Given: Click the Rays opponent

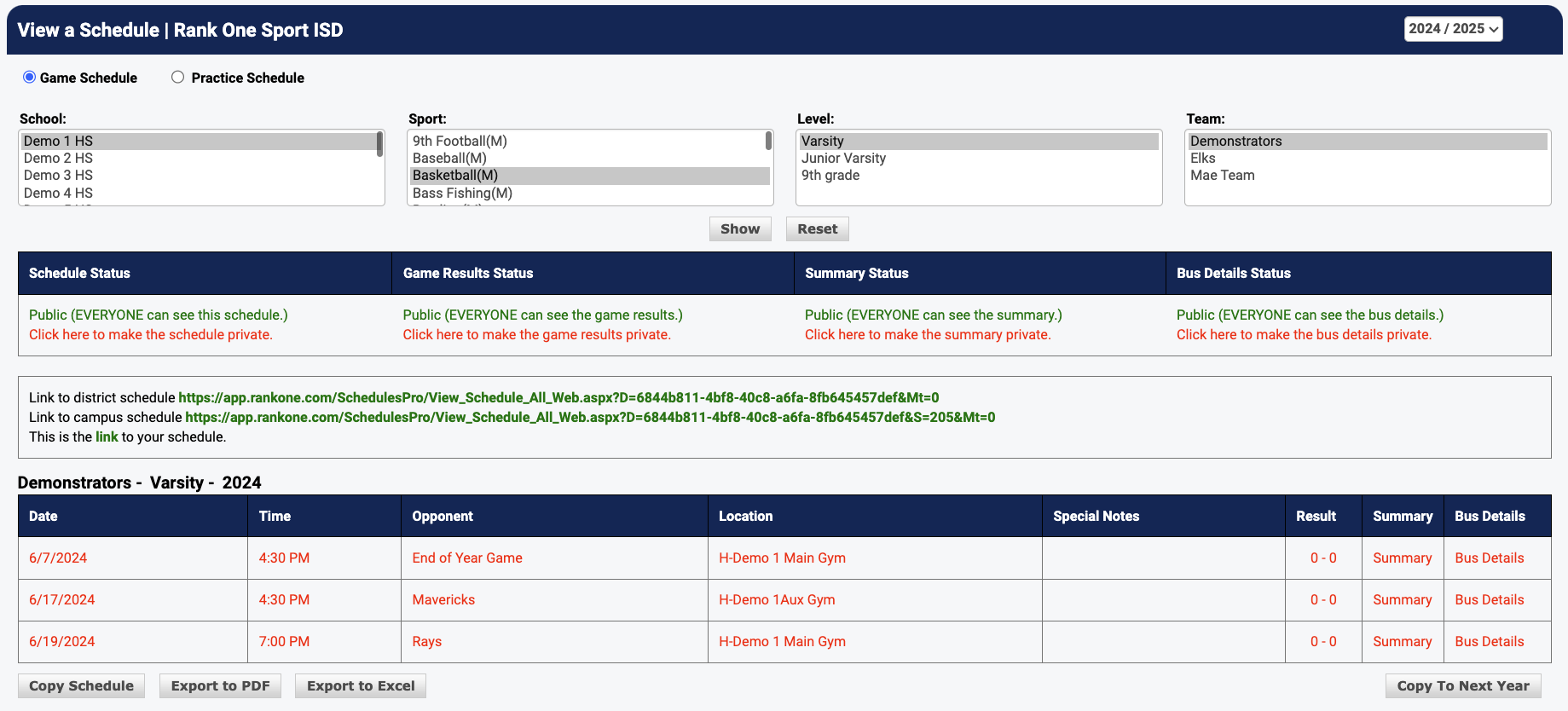Looking at the screenshot, I should [427, 641].
